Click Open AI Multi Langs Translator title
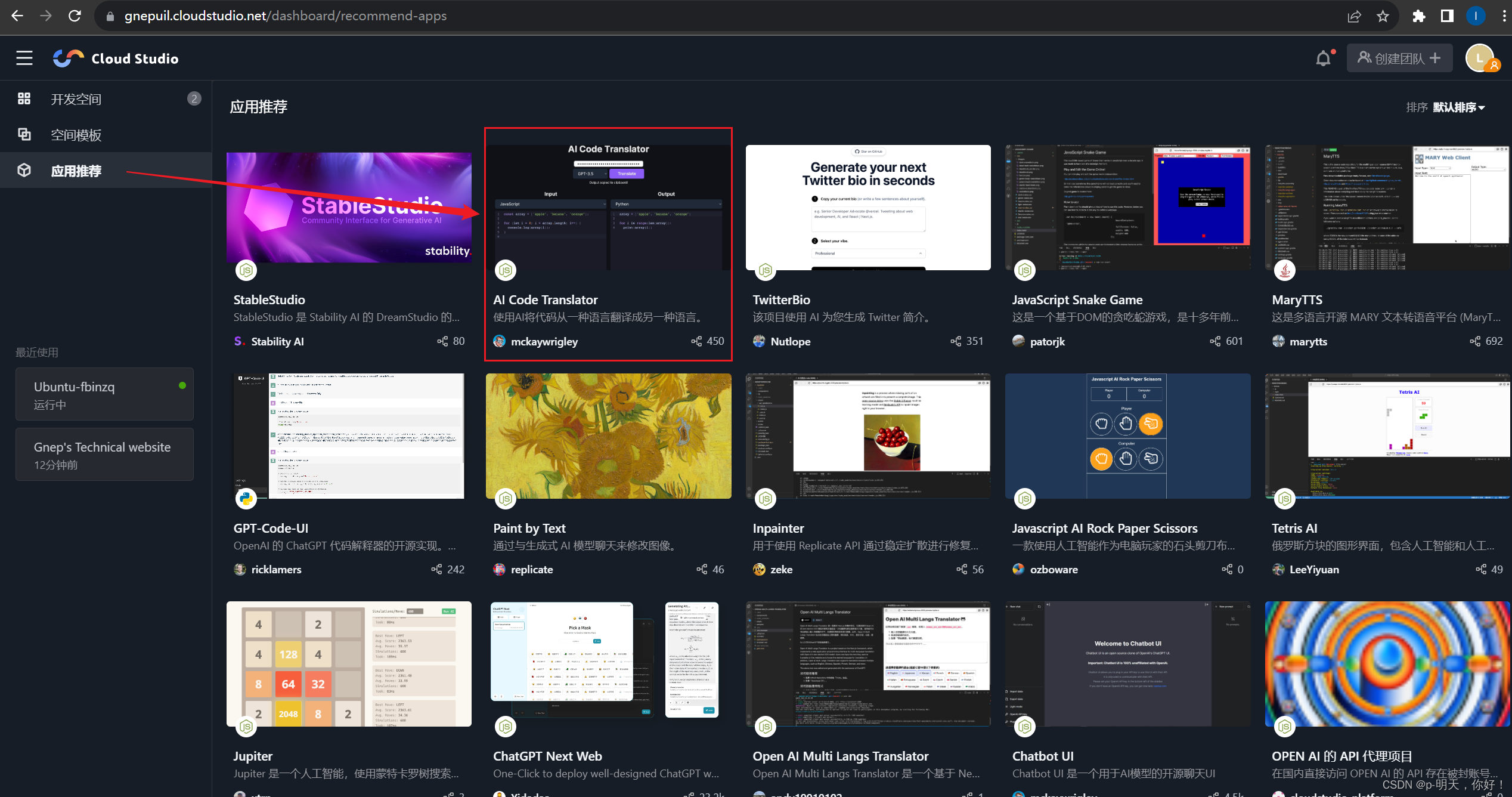1512x797 pixels. (841, 756)
